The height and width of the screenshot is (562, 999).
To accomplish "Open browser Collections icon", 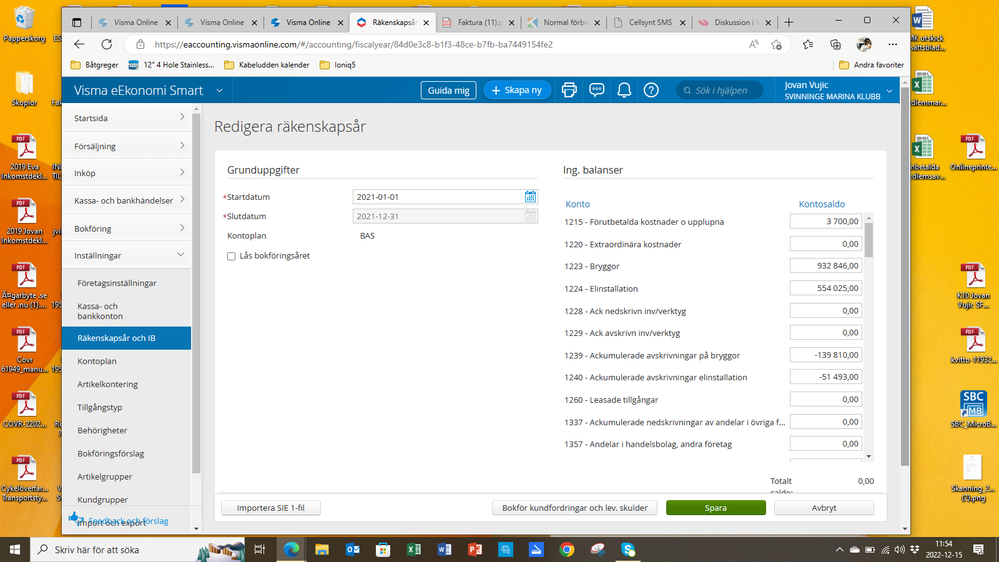I will pyautogui.click(x=835, y=45).
